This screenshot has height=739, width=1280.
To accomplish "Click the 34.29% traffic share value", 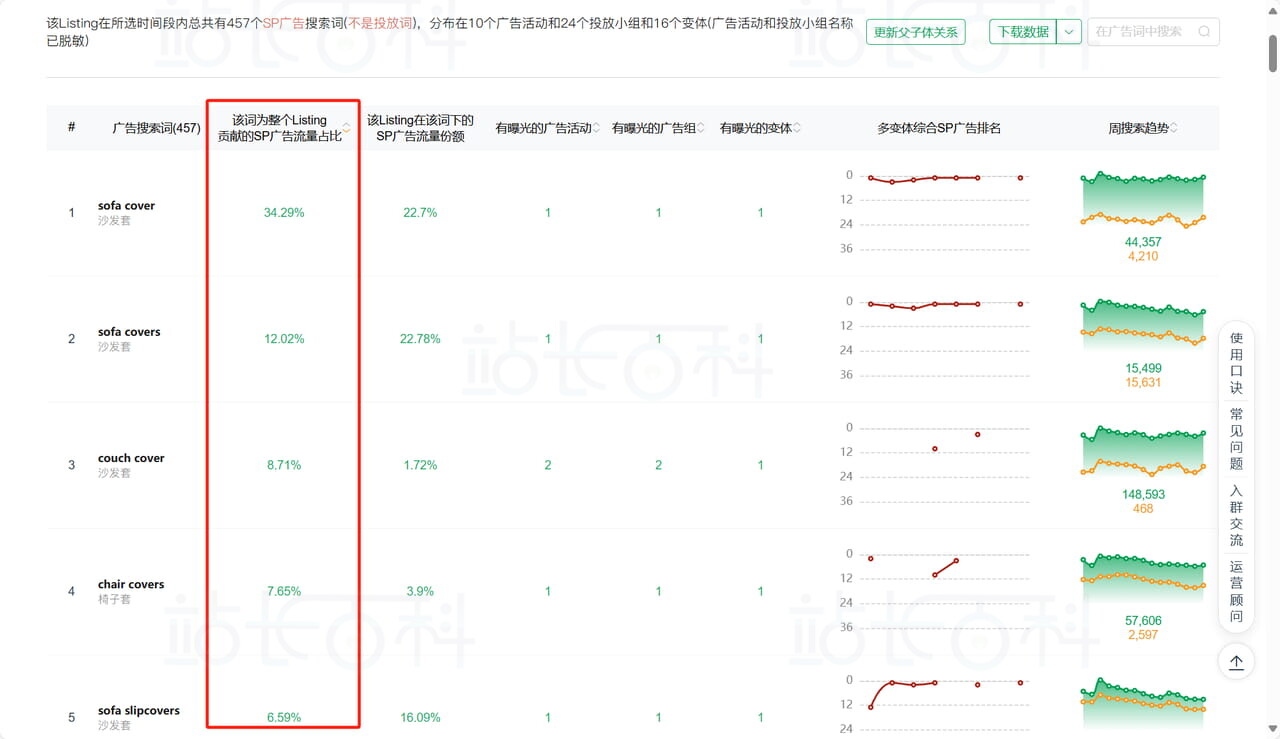I will 284,213.
